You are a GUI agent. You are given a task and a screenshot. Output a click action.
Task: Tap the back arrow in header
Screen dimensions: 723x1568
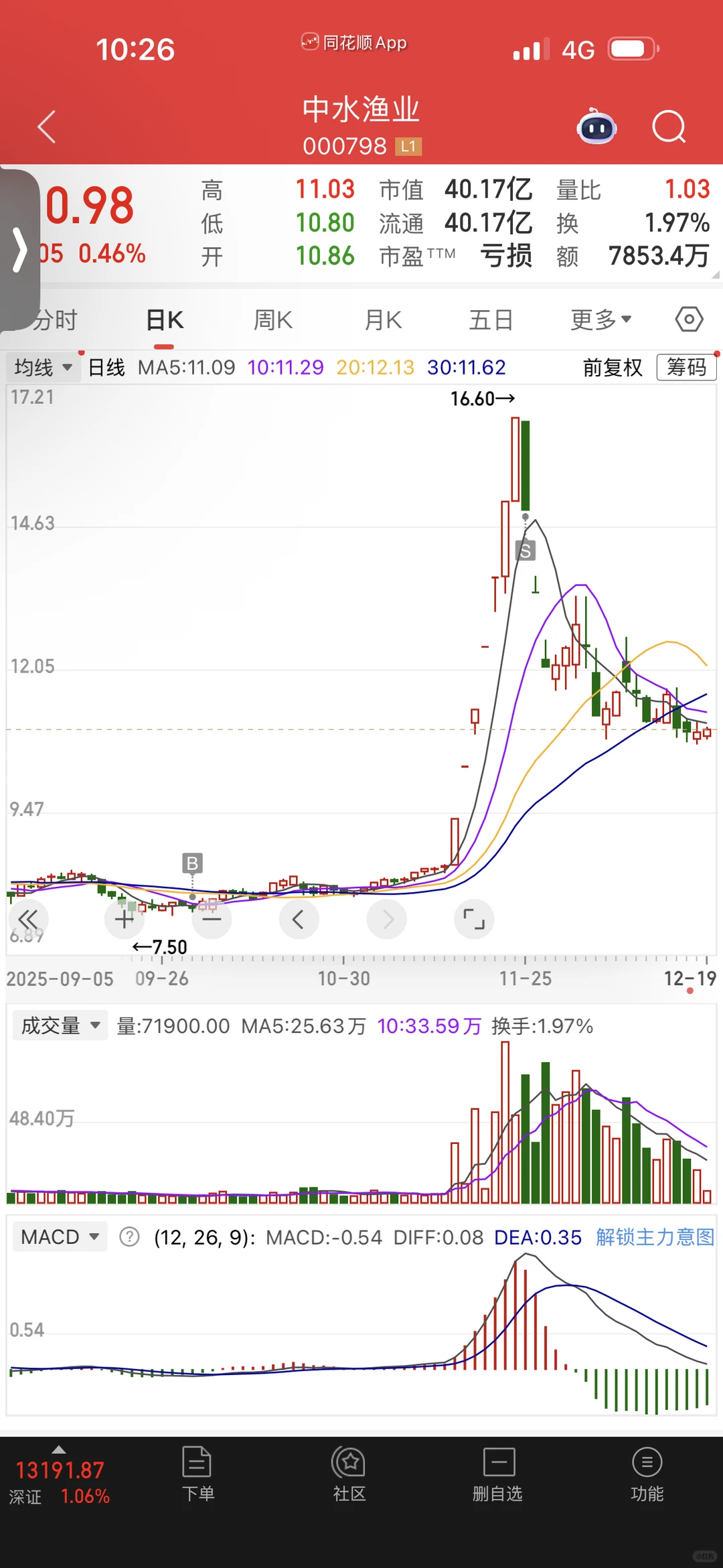[x=46, y=127]
